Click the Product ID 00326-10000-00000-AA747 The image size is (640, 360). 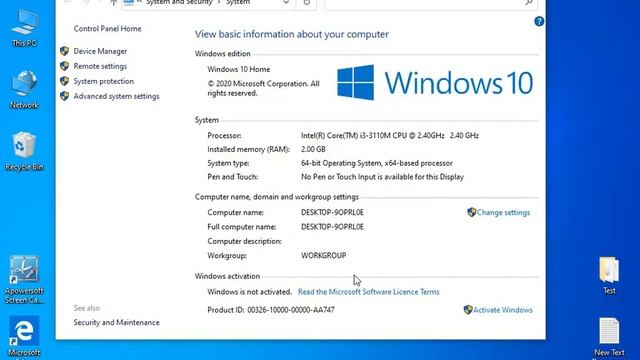271,310
